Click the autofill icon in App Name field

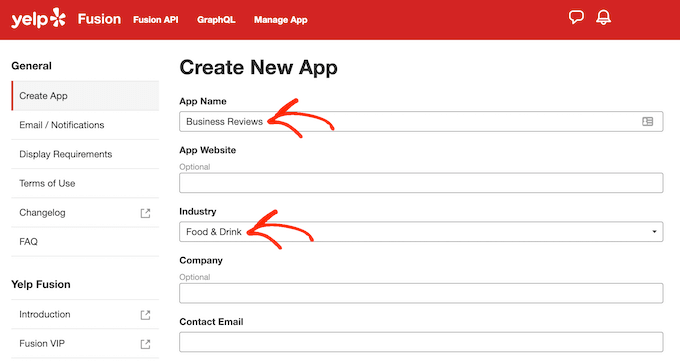pyautogui.click(x=647, y=121)
